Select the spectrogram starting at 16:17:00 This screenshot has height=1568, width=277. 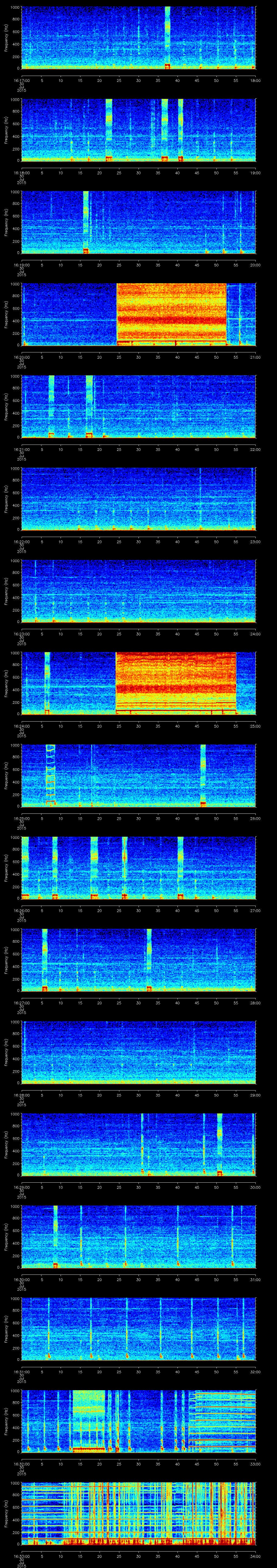coord(138,38)
